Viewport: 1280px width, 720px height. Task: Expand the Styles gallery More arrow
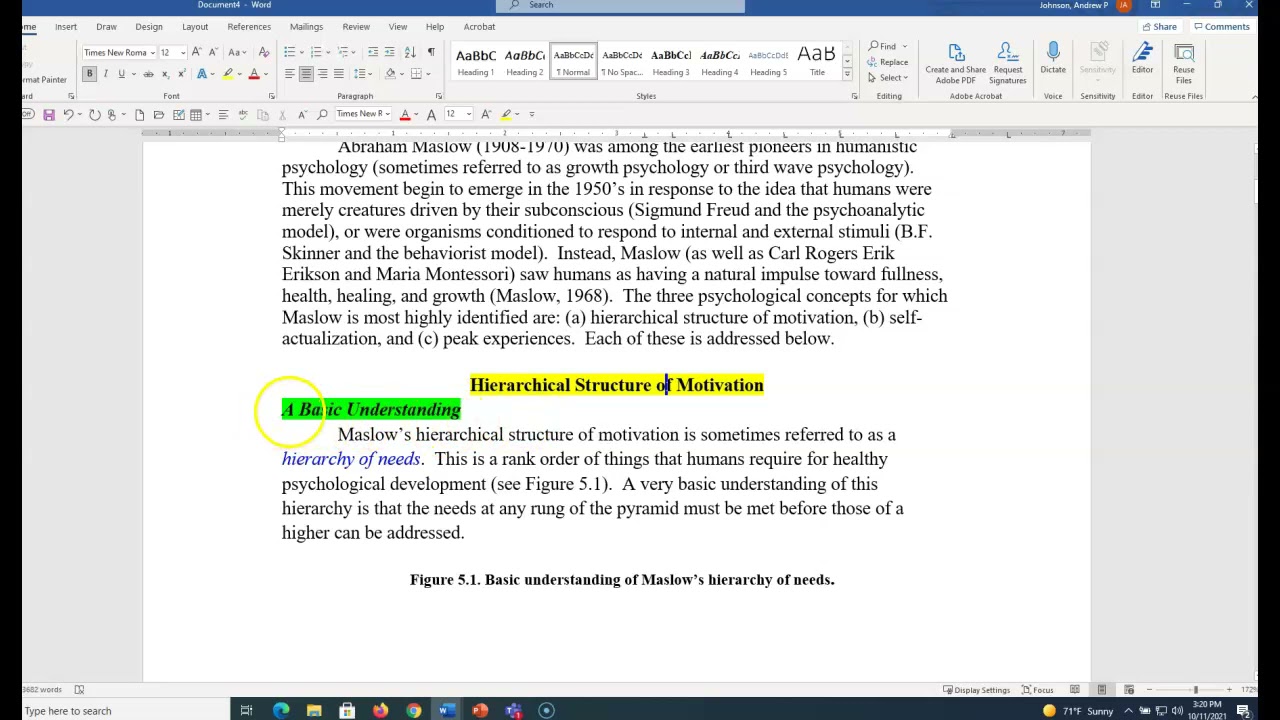(847, 74)
